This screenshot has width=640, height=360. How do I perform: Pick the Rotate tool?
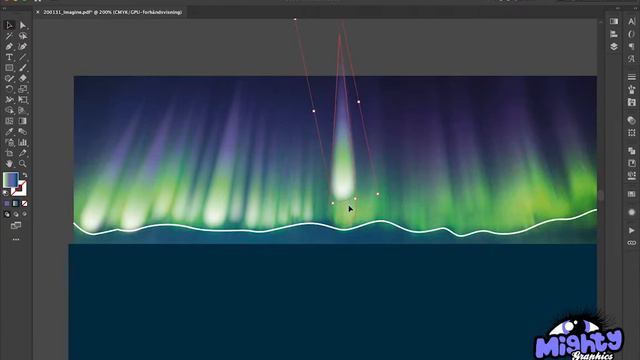coord(9,89)
